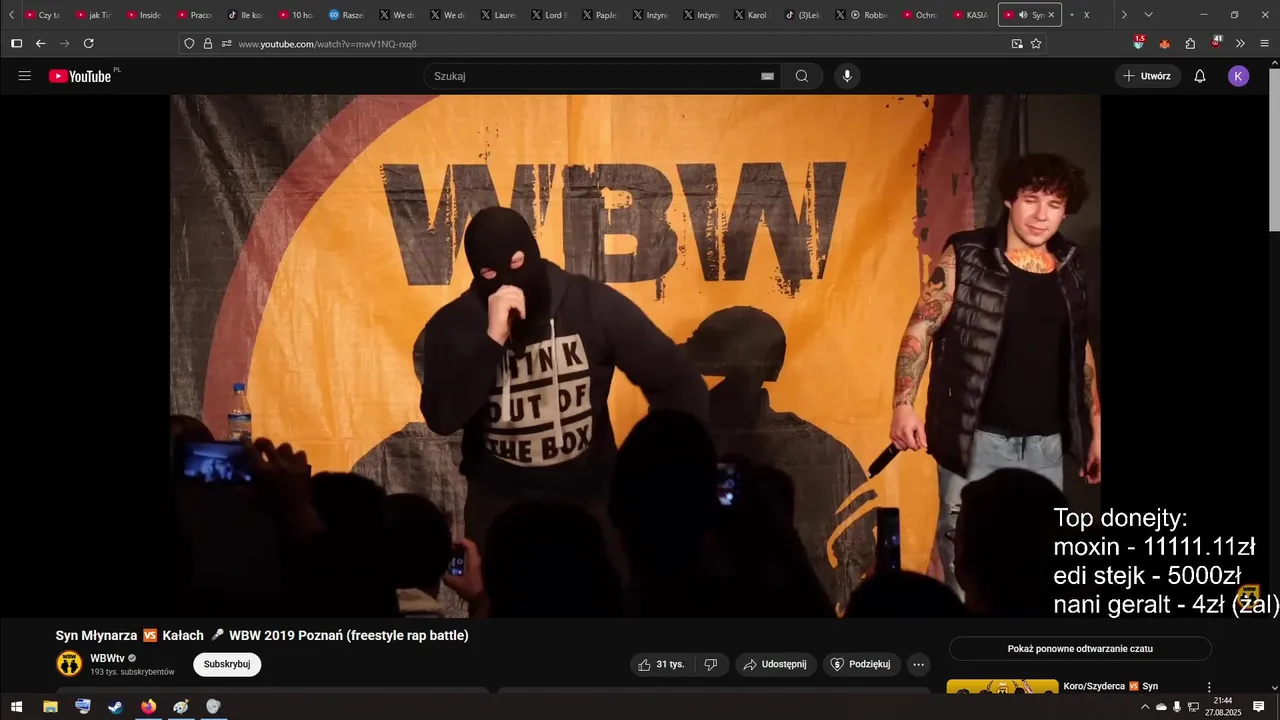Click the on-screen keyboard icon in search
Image resolution: width=1280 pixels, height=720 pixels.
768,76
